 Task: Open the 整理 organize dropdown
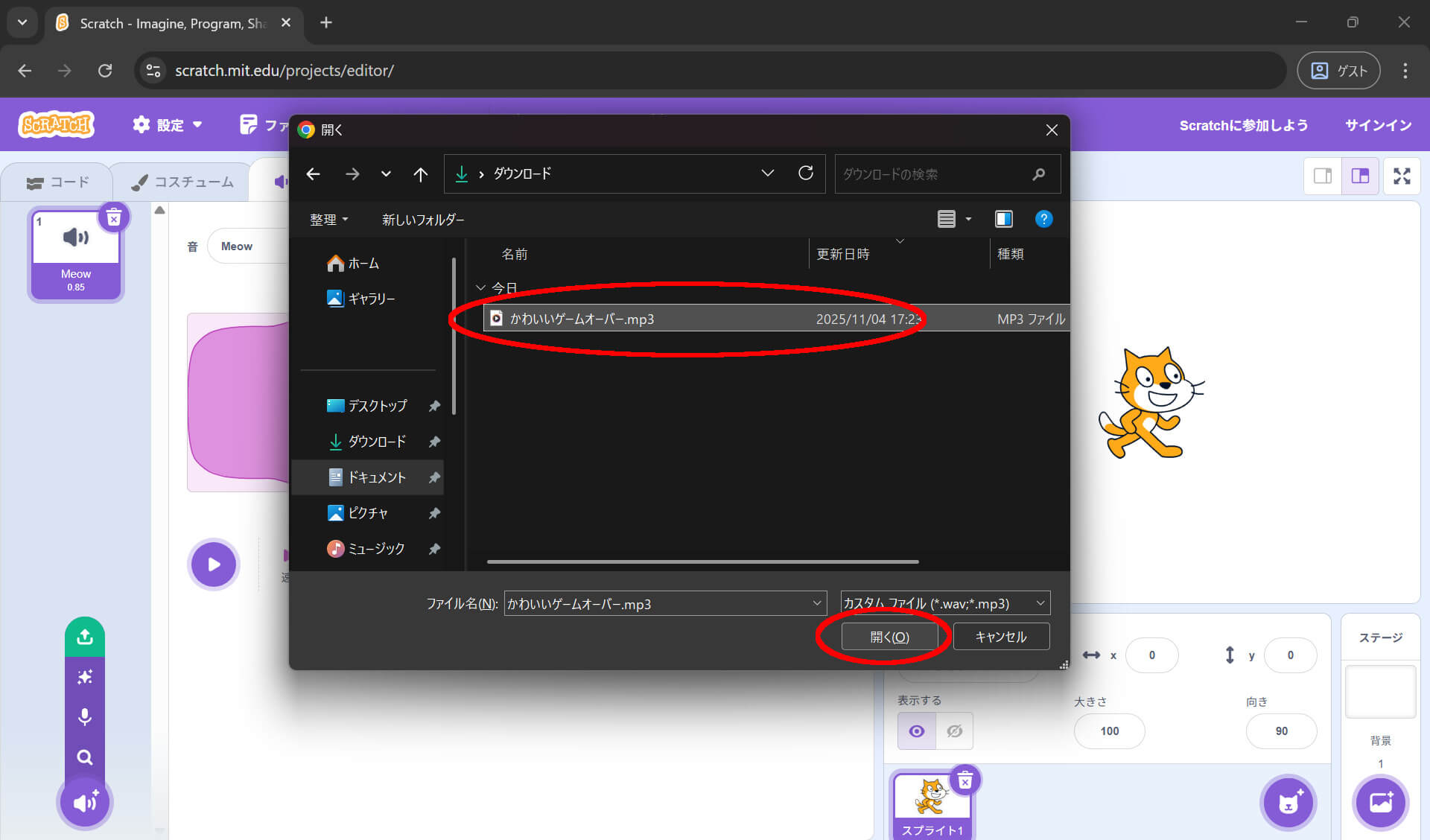(x=328, y=220)
